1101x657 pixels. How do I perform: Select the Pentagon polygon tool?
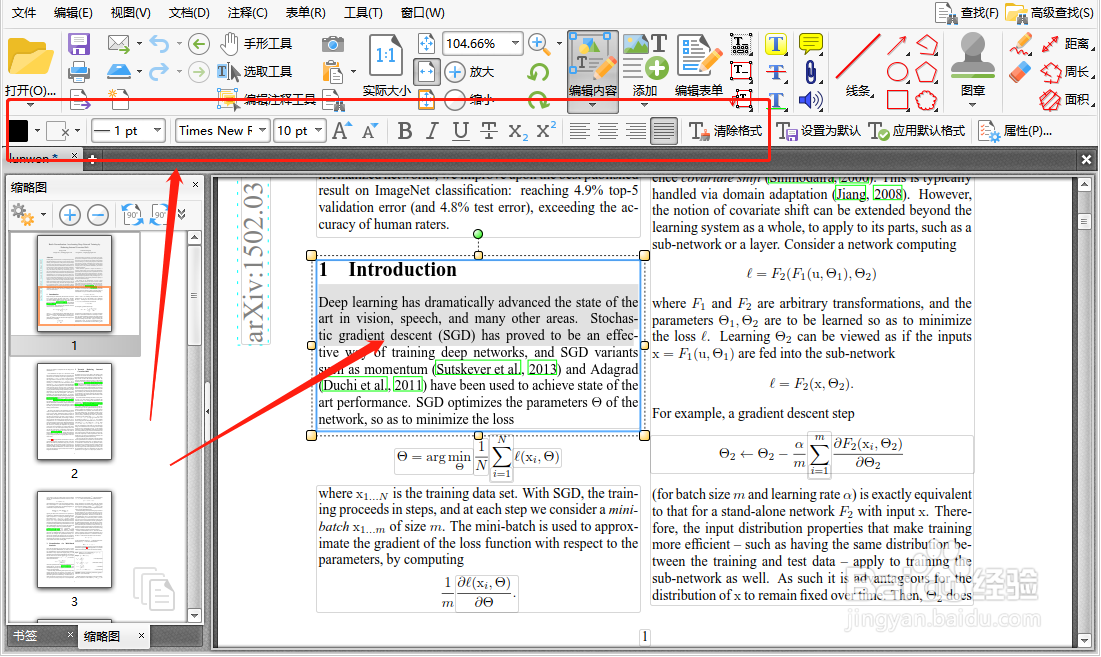coord(926,72)
